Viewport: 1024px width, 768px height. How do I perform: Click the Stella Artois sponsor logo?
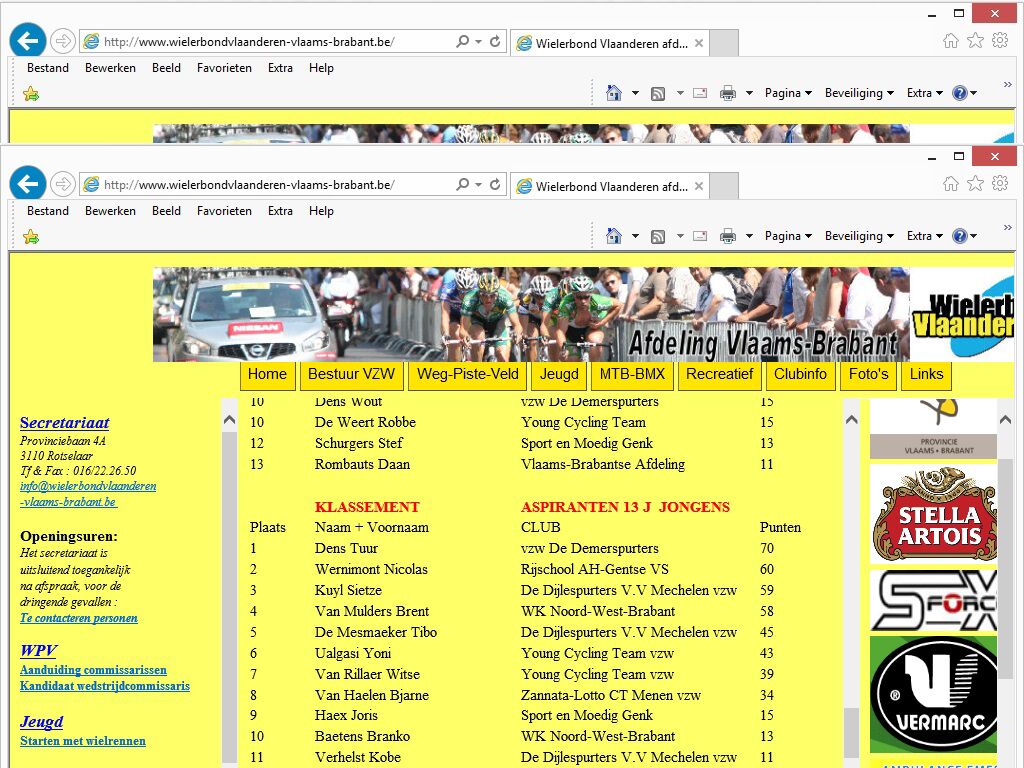click(933, 514)
